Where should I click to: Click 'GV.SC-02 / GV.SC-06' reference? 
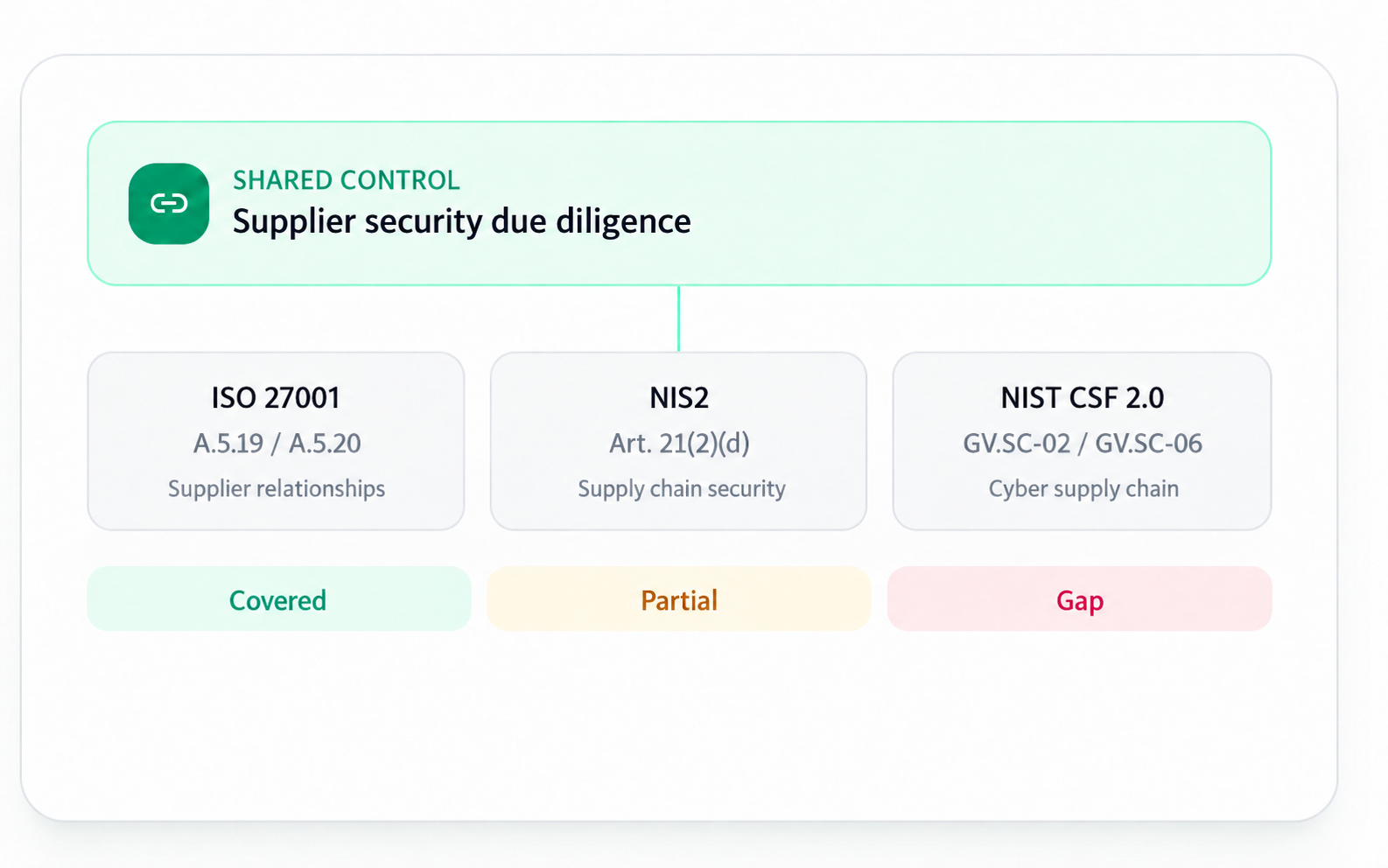point(1083,444)
